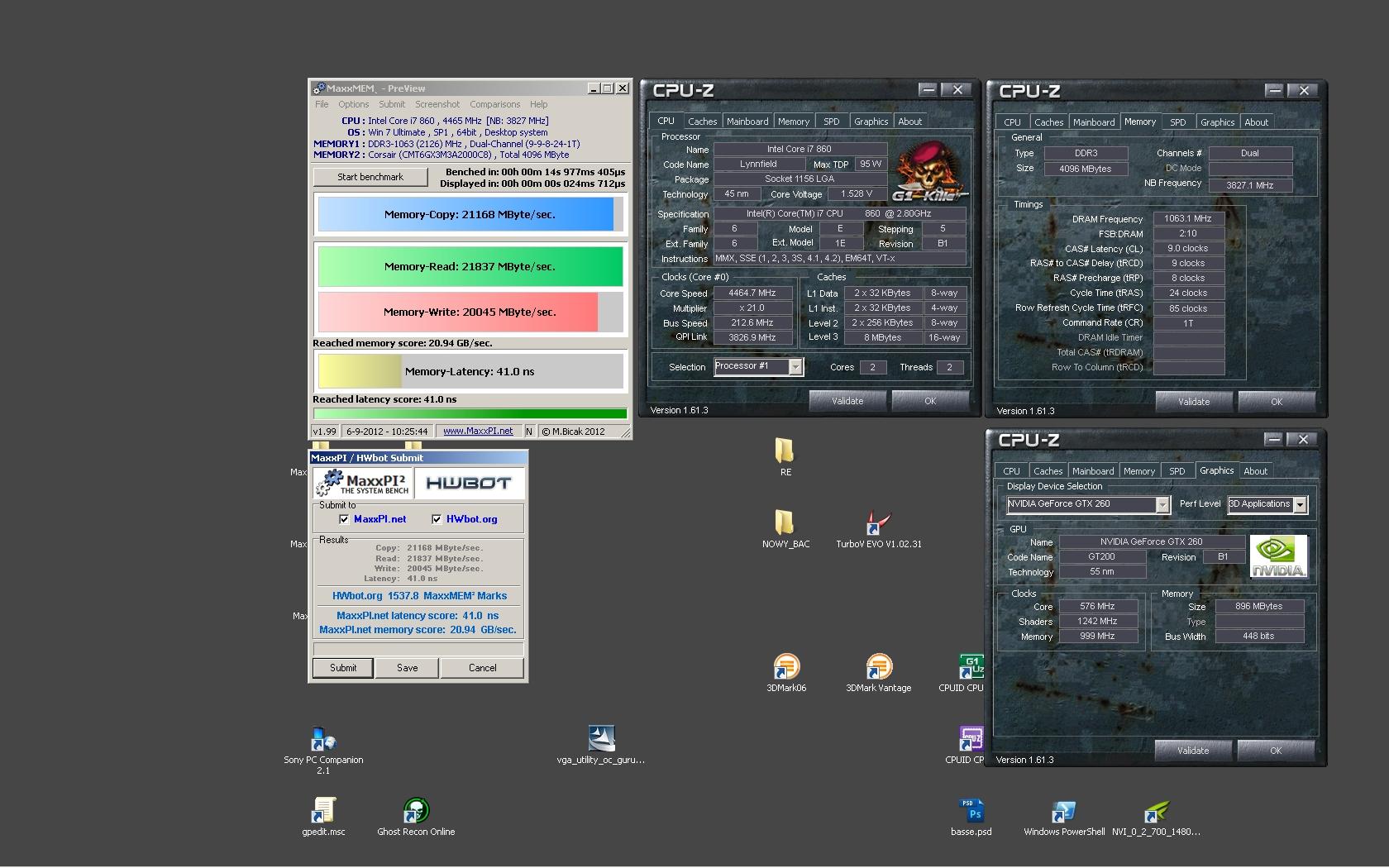Screen dimensions: 1389x868
Task: Switch to Graphics tab in Memory window
Action: tap(1217, 122)
